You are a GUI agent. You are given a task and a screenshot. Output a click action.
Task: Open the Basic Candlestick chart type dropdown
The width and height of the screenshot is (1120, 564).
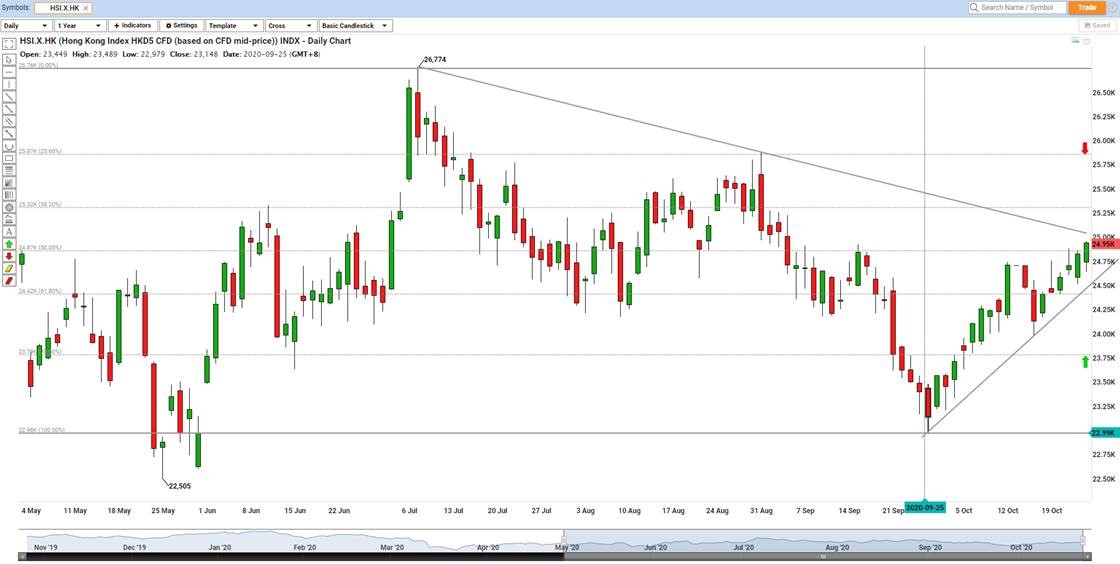tap(356, 25)
